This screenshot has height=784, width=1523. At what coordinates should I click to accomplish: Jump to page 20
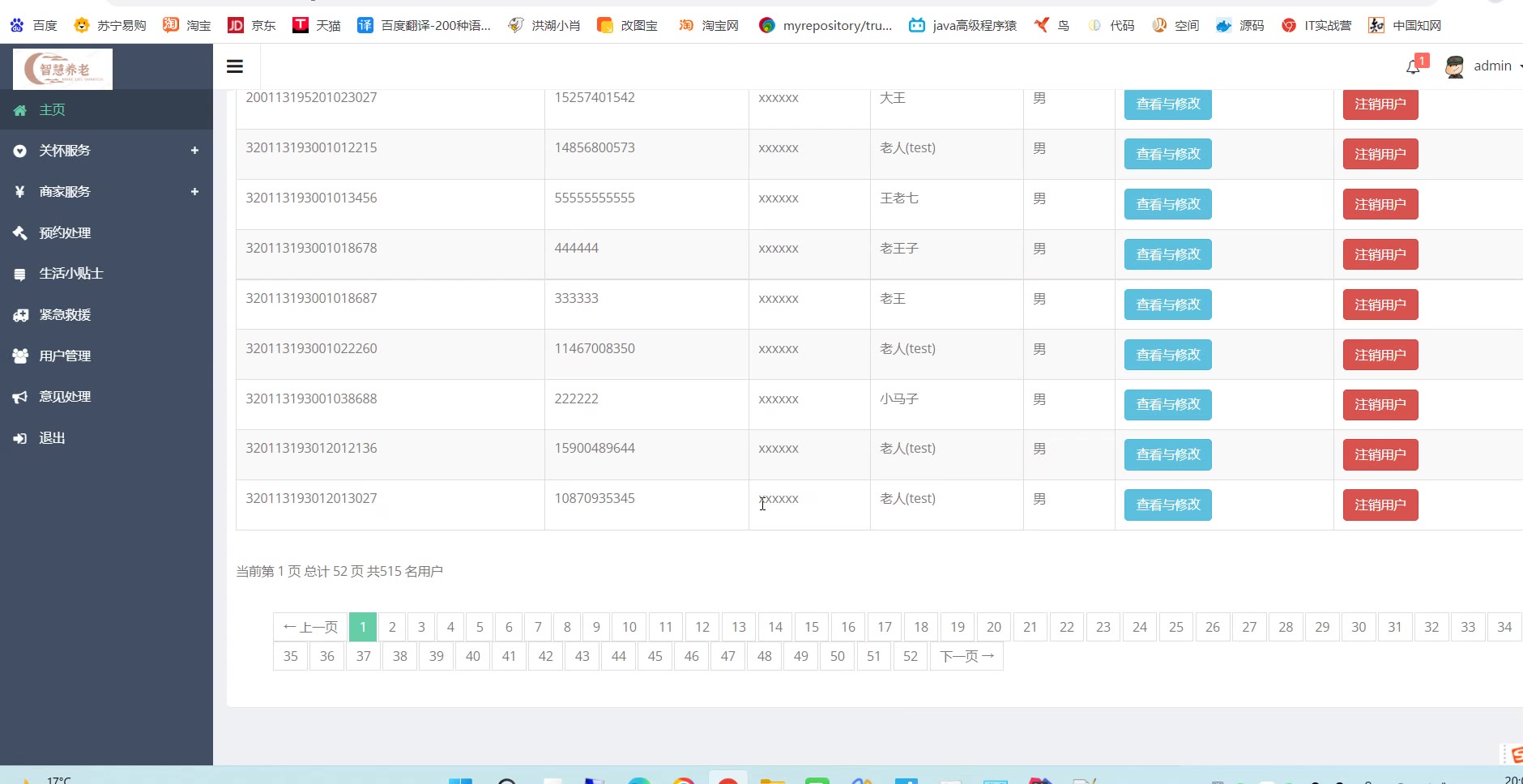pyautogui.click(x=994, y=627)
